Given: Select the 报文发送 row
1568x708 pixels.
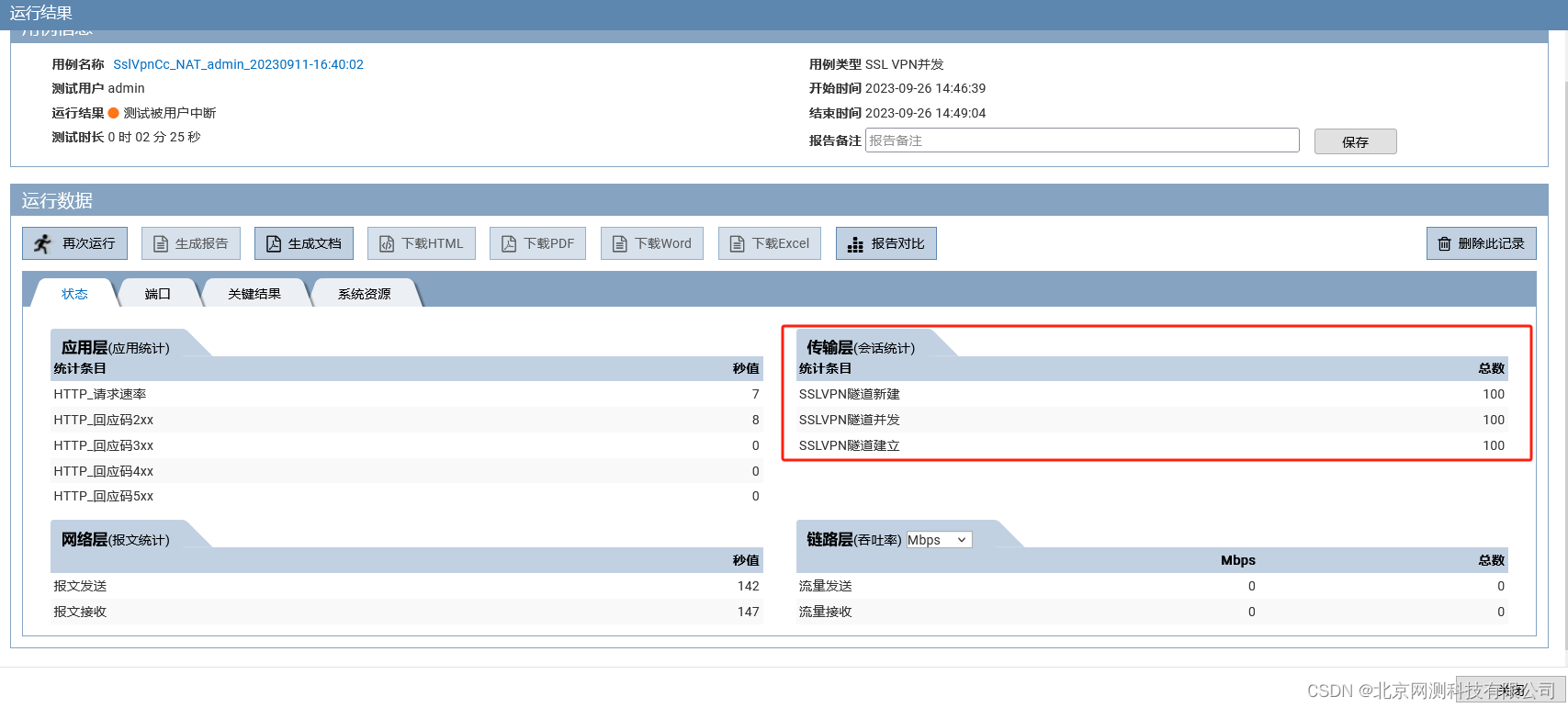Looking at the screenshot, I should click(x=406, y=586).
